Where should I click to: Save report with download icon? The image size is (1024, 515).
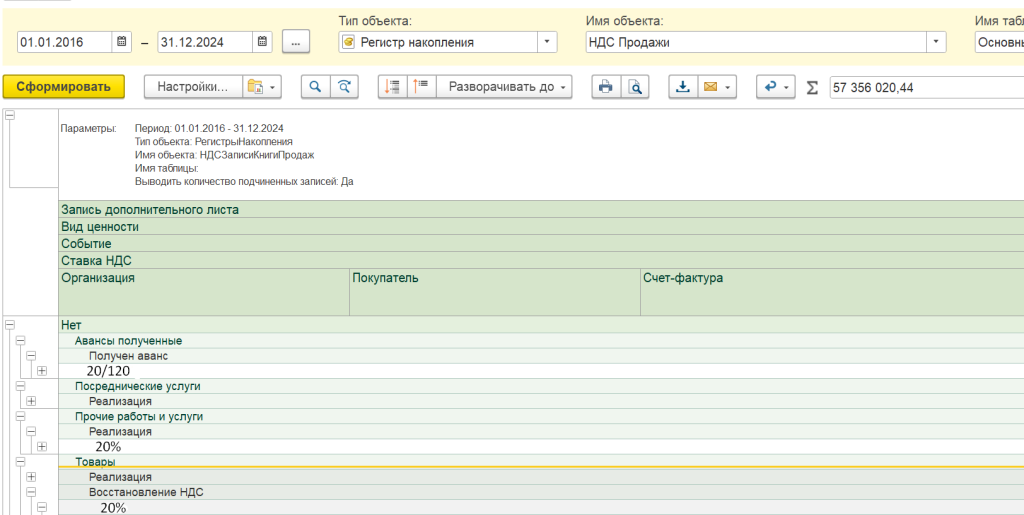point(683,86)
